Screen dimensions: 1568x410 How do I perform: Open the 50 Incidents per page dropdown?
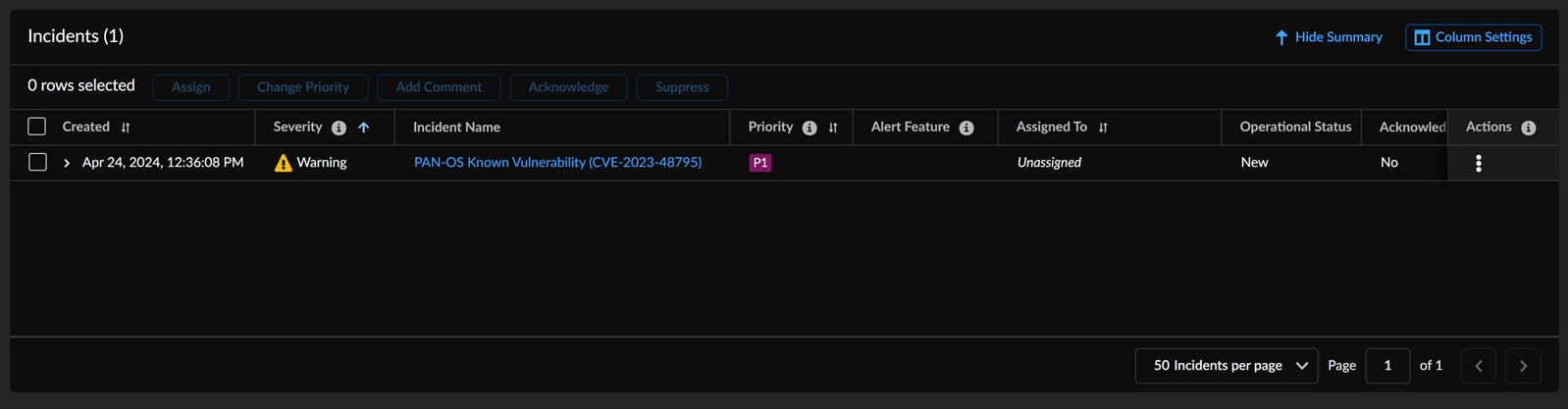1227,366
